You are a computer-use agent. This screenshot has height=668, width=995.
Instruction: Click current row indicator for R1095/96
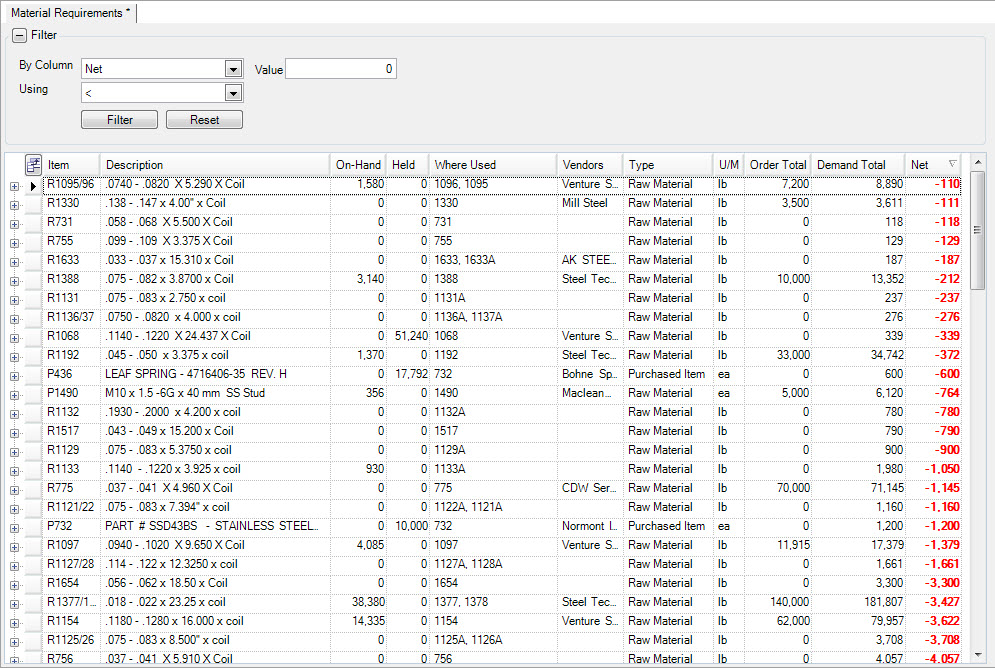coord(33,185)
